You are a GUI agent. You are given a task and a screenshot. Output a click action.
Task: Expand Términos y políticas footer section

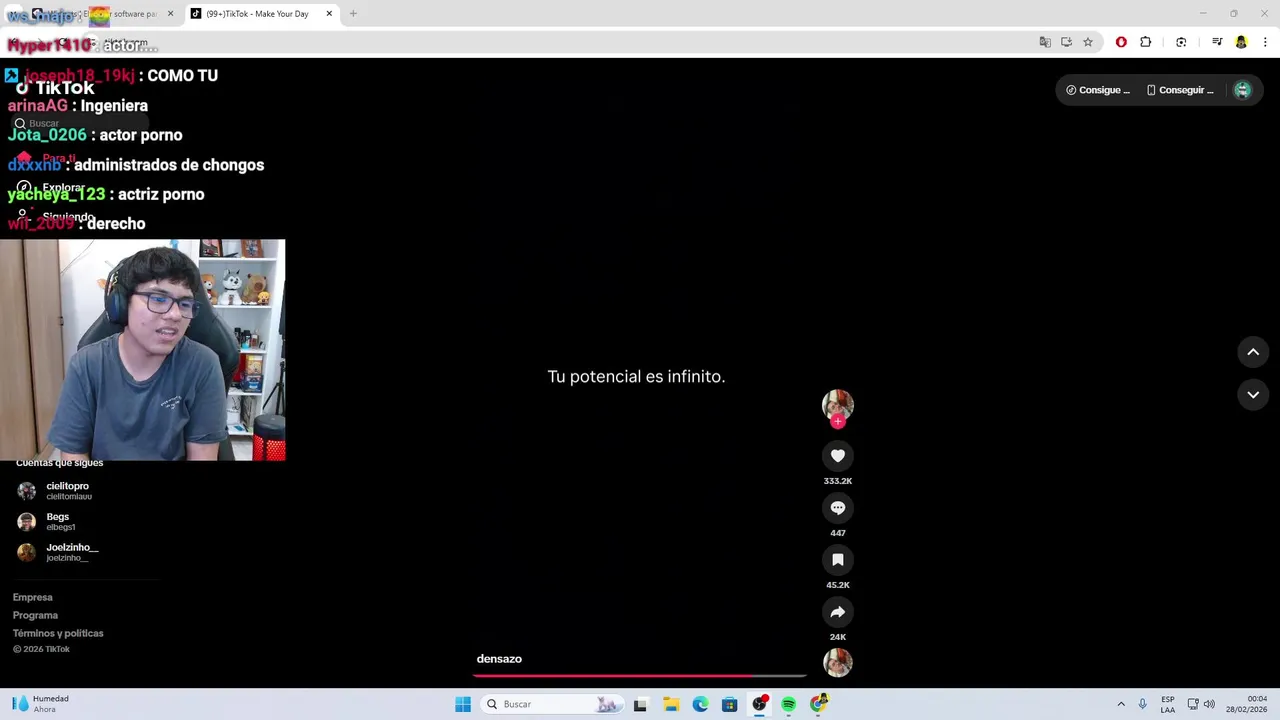point(58,633)
